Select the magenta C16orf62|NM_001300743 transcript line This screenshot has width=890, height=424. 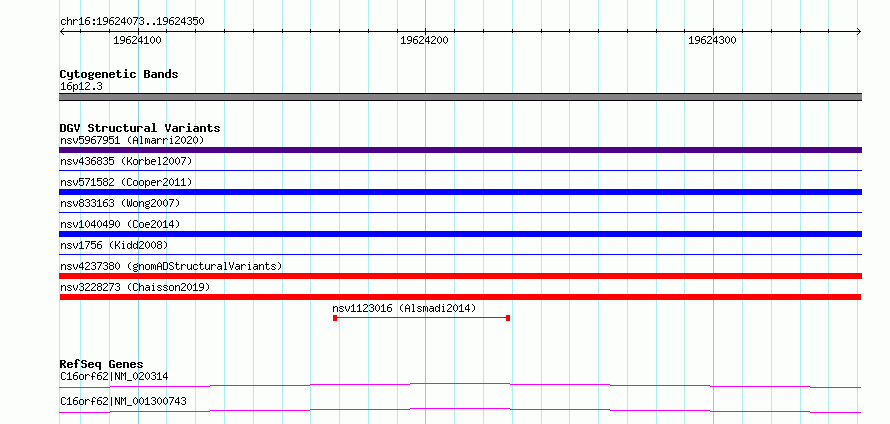[460, 410]
